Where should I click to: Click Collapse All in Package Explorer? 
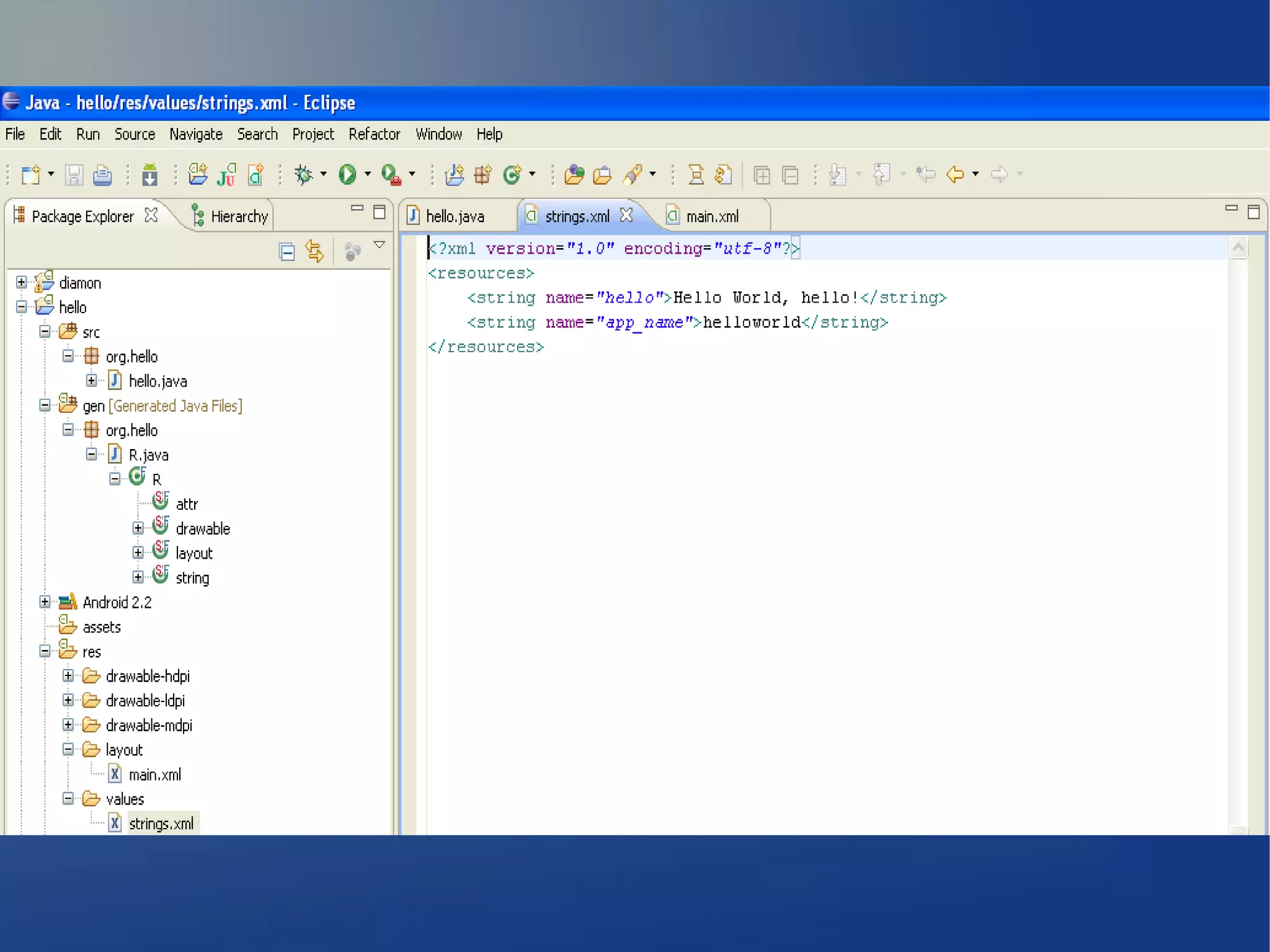[x=286, y=251]
